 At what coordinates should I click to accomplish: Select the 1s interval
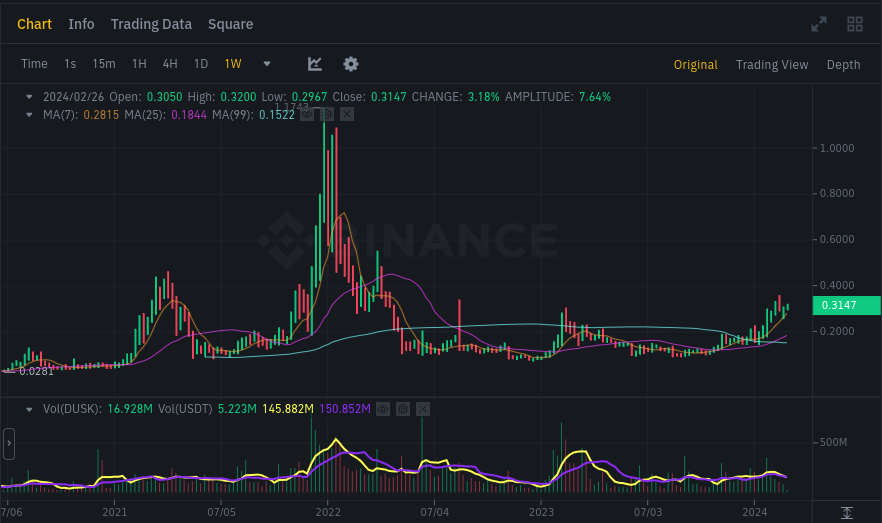(70, 64)
